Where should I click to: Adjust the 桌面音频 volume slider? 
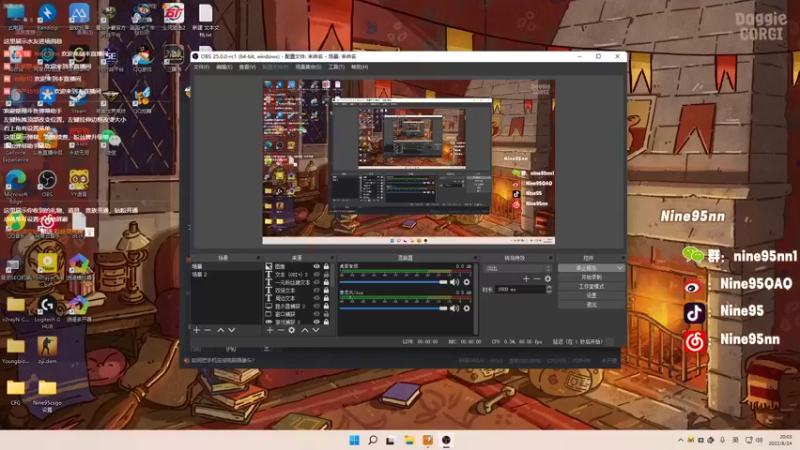[x=393, y=282]
